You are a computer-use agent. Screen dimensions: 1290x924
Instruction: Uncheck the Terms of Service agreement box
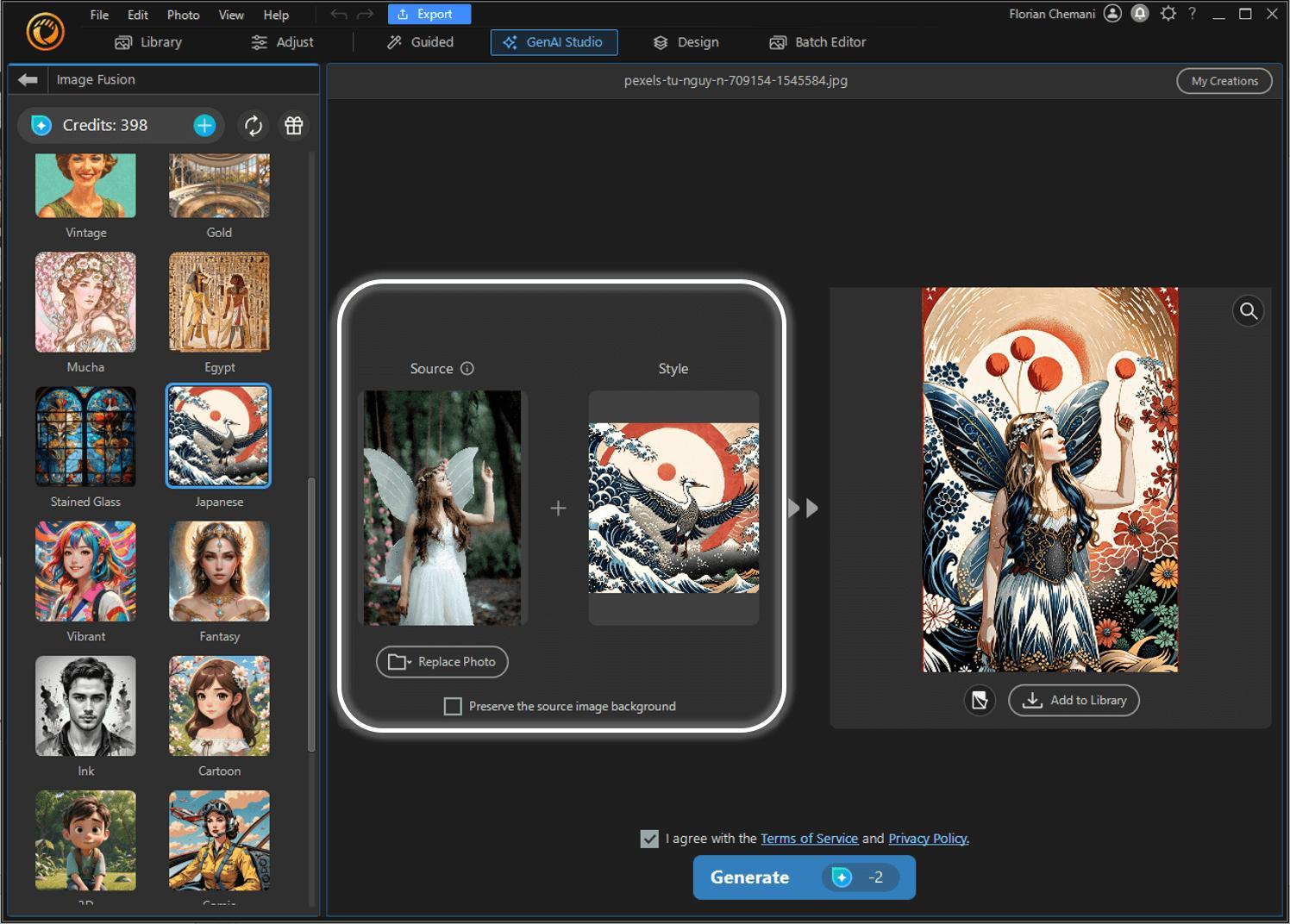(x=648, y=838)
